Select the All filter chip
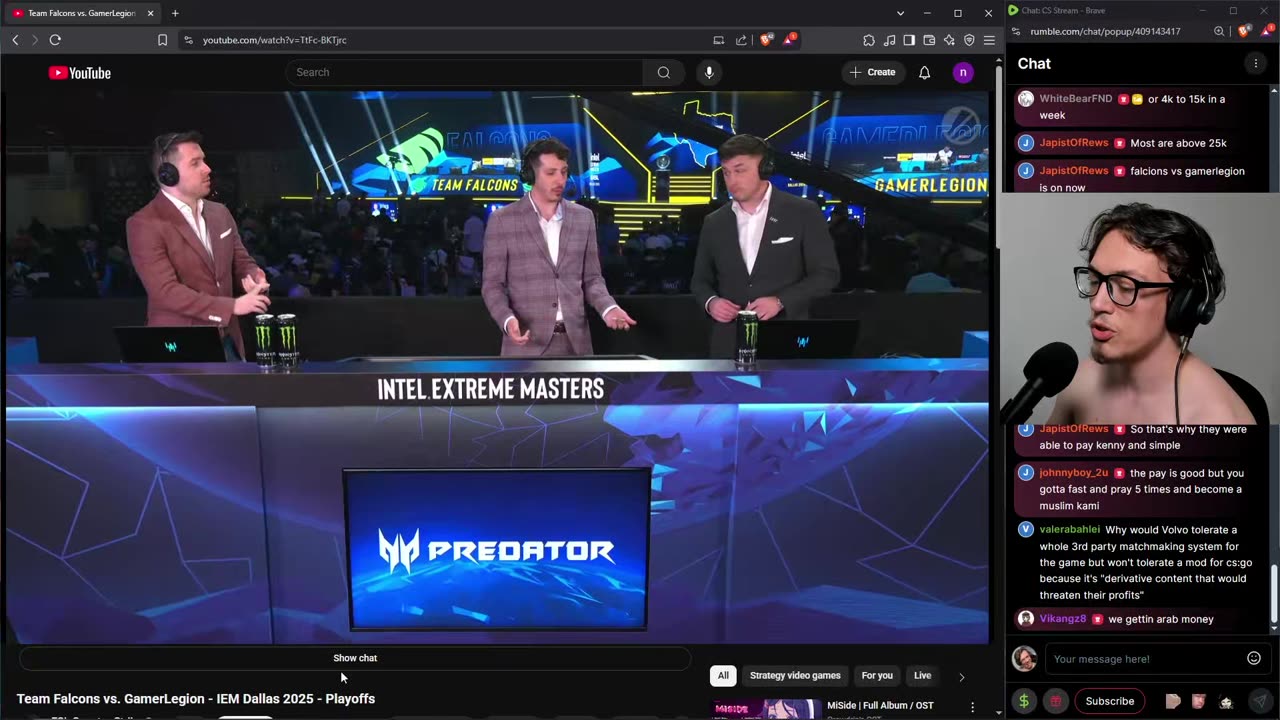The height and width of the screenshot is (720, 1280). (723, 675)
